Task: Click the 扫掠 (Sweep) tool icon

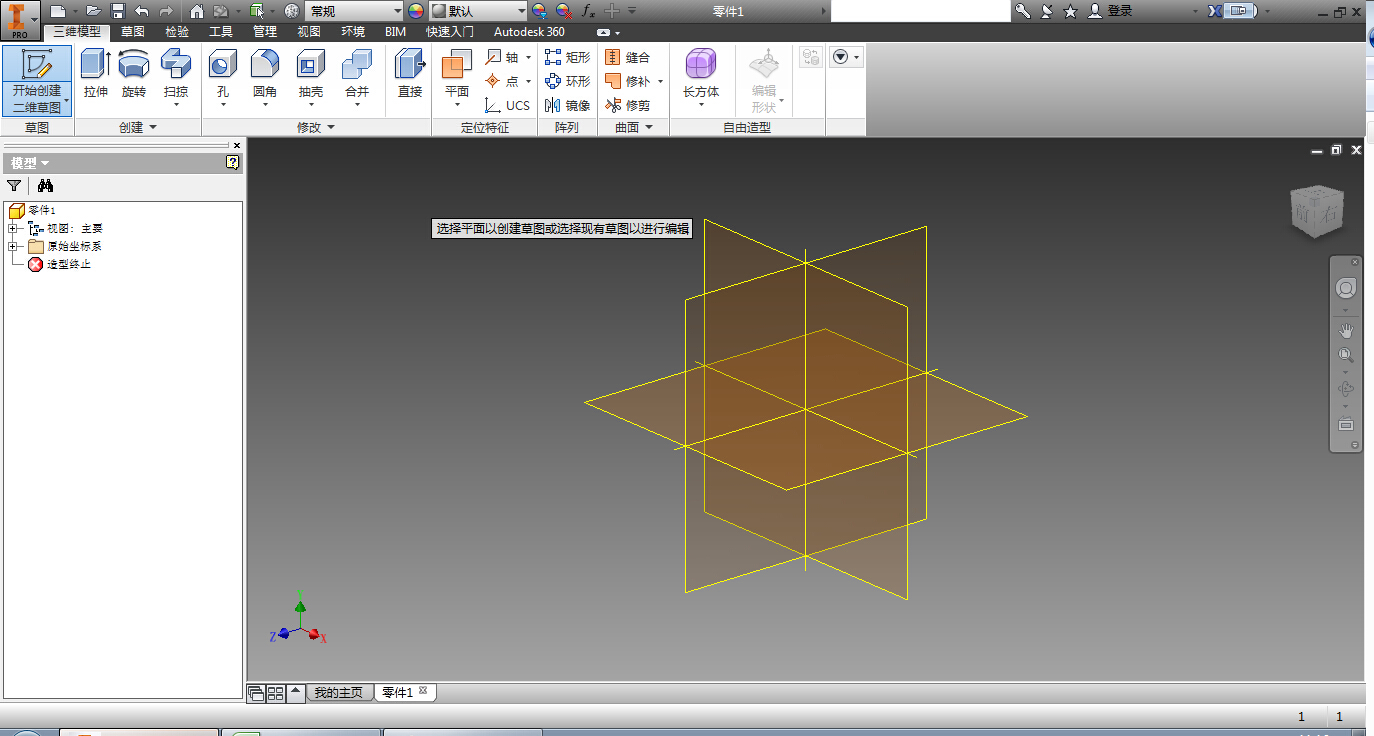Action: point(176,65)
